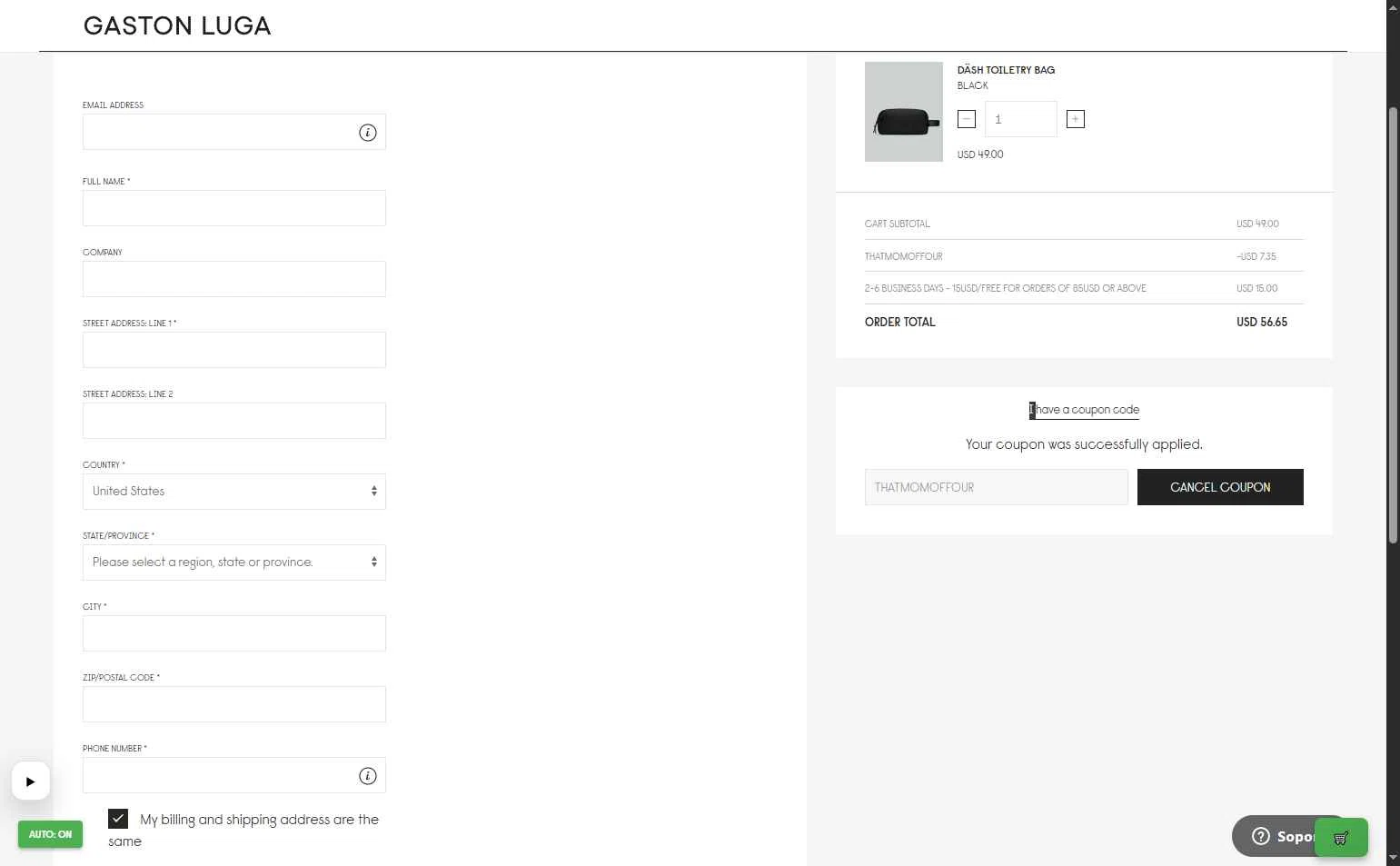The image size is (1400, 866).
Task: Focus the City field
Action: point(234,633)
